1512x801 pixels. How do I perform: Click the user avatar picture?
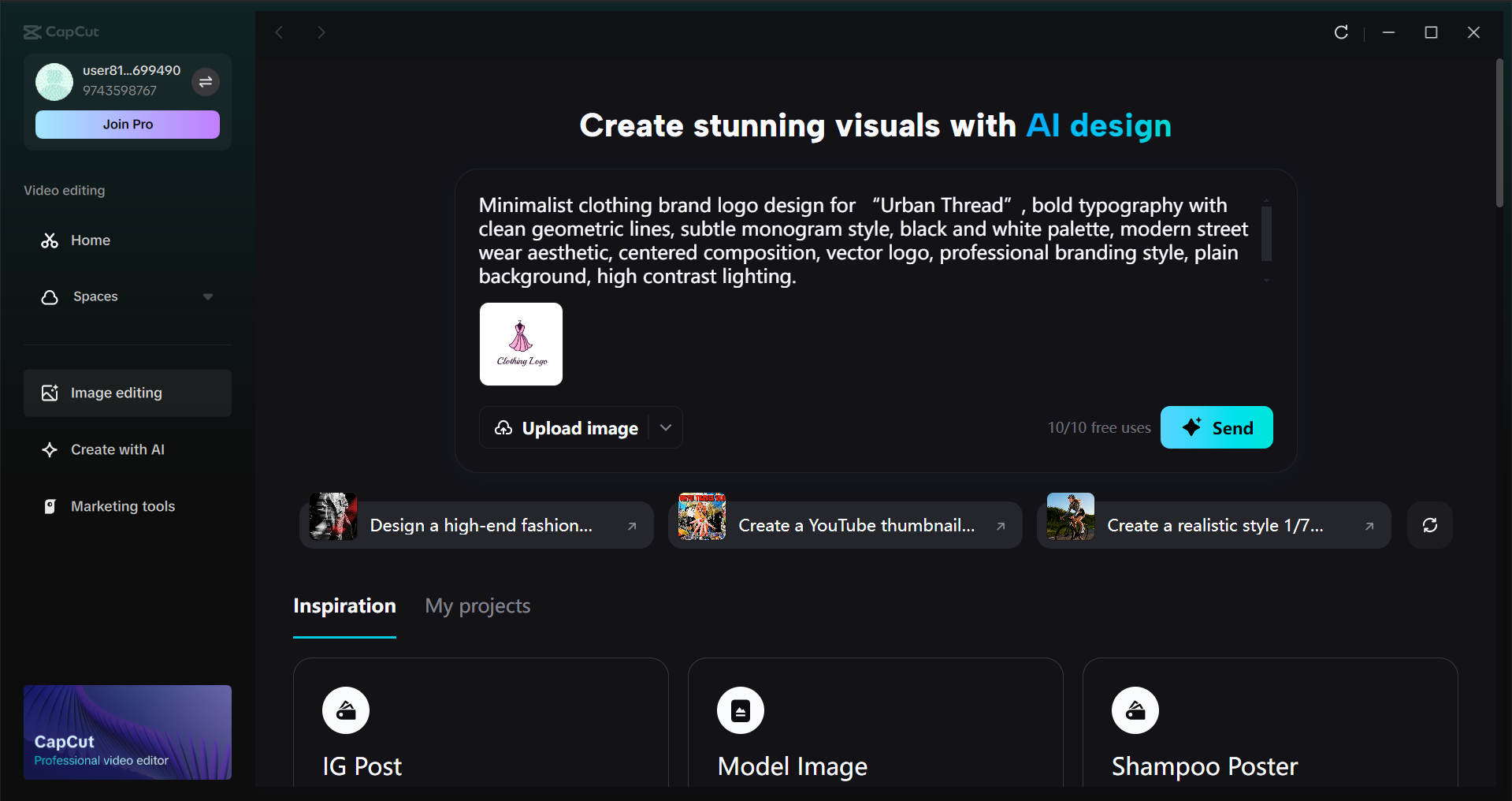54,82
